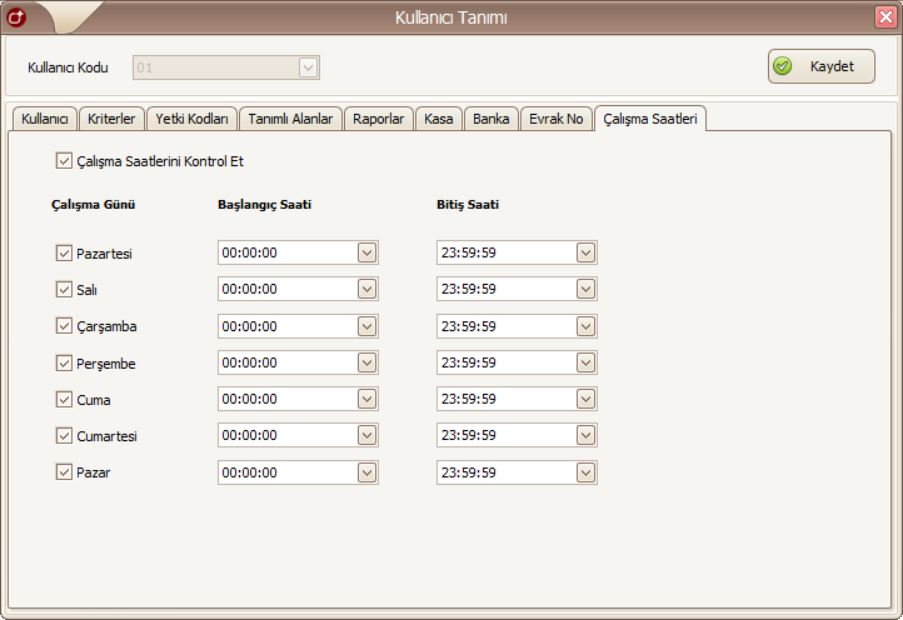
Task: Open the Yetki Kodları tab
Action: (x=192, y=119)
